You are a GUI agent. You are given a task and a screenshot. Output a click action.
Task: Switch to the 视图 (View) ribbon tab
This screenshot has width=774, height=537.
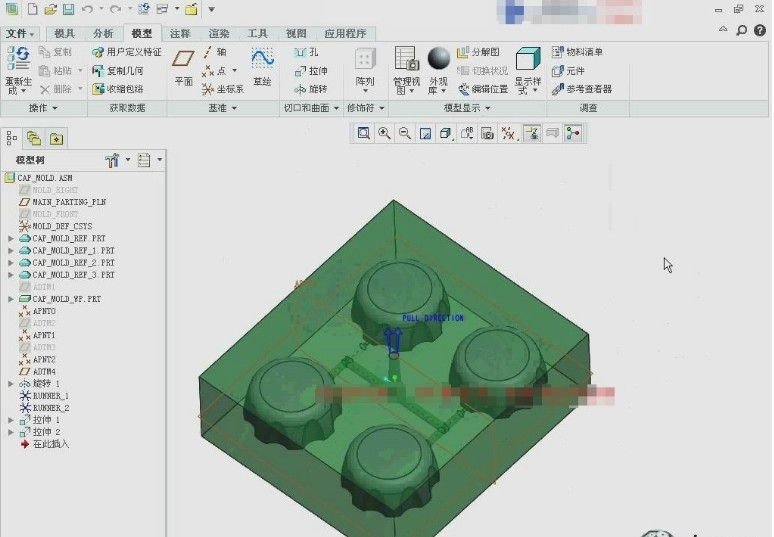point(296,34)
